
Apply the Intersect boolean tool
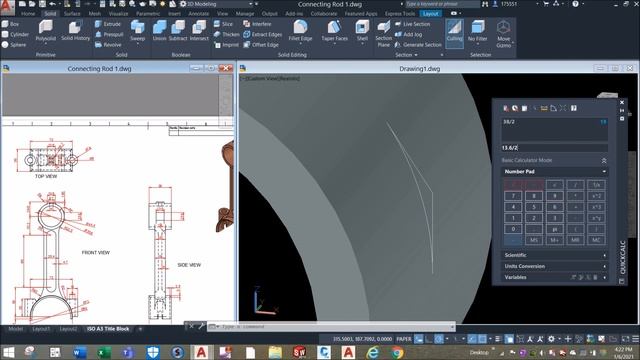[x=199, y=31]
